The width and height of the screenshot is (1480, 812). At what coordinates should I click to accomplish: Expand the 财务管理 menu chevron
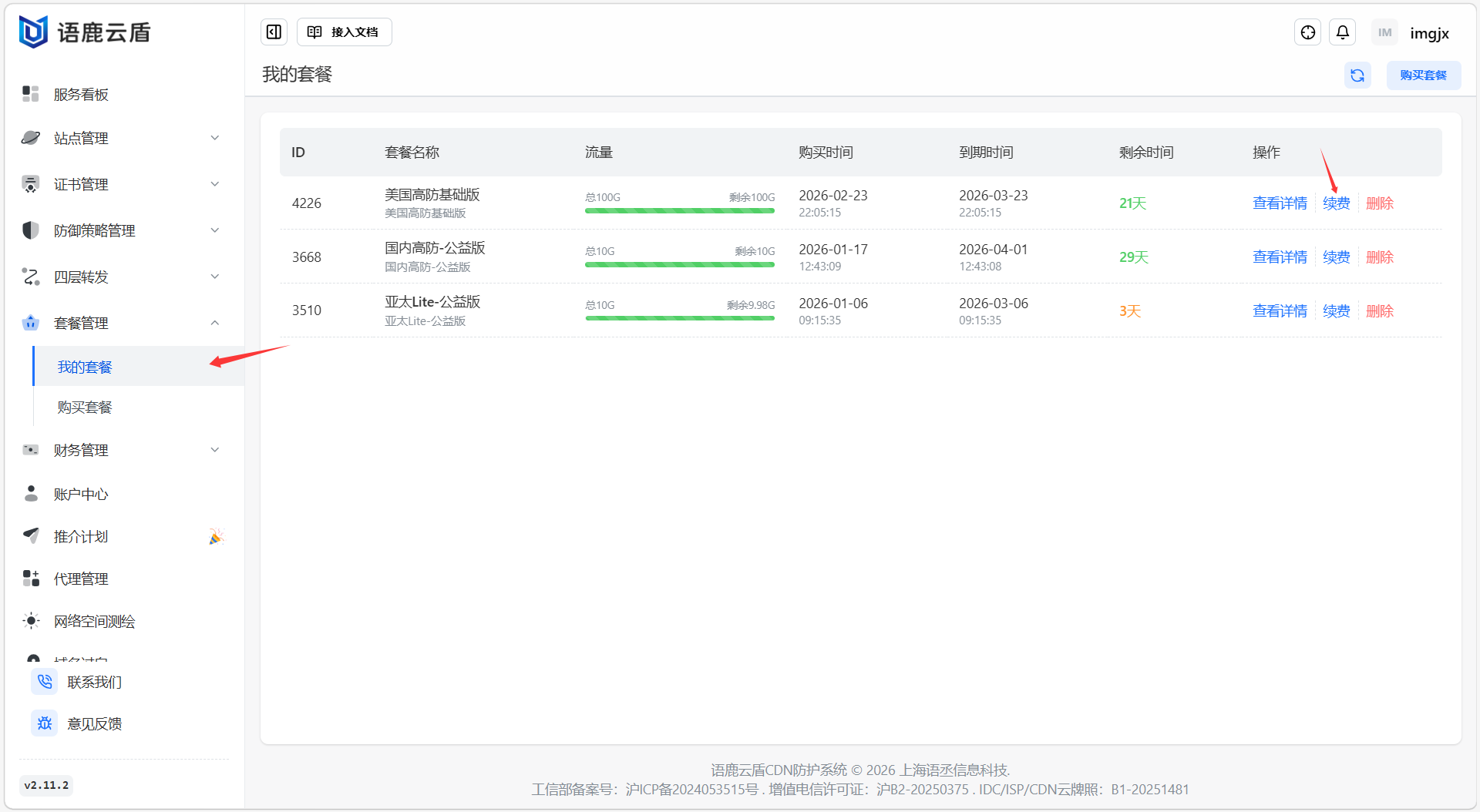point(215,450)
